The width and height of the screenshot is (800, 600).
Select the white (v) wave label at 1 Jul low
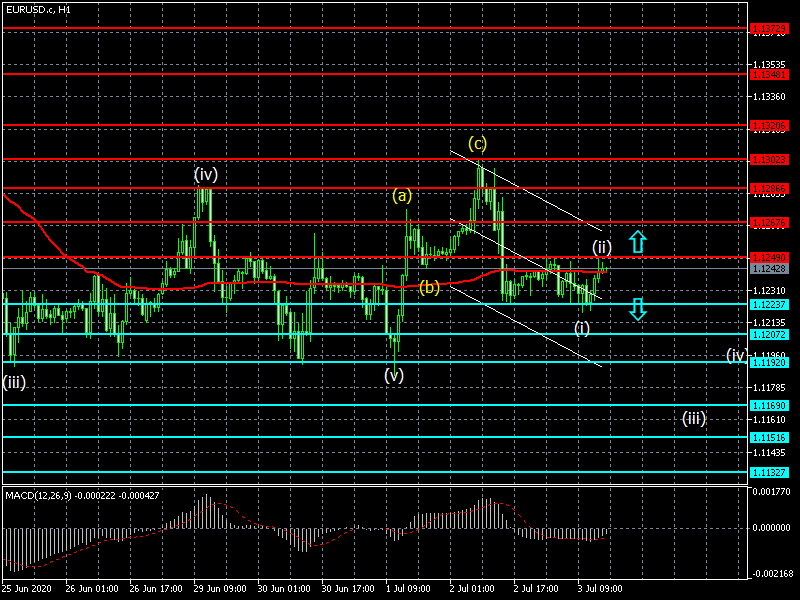[x=394, y=376]
